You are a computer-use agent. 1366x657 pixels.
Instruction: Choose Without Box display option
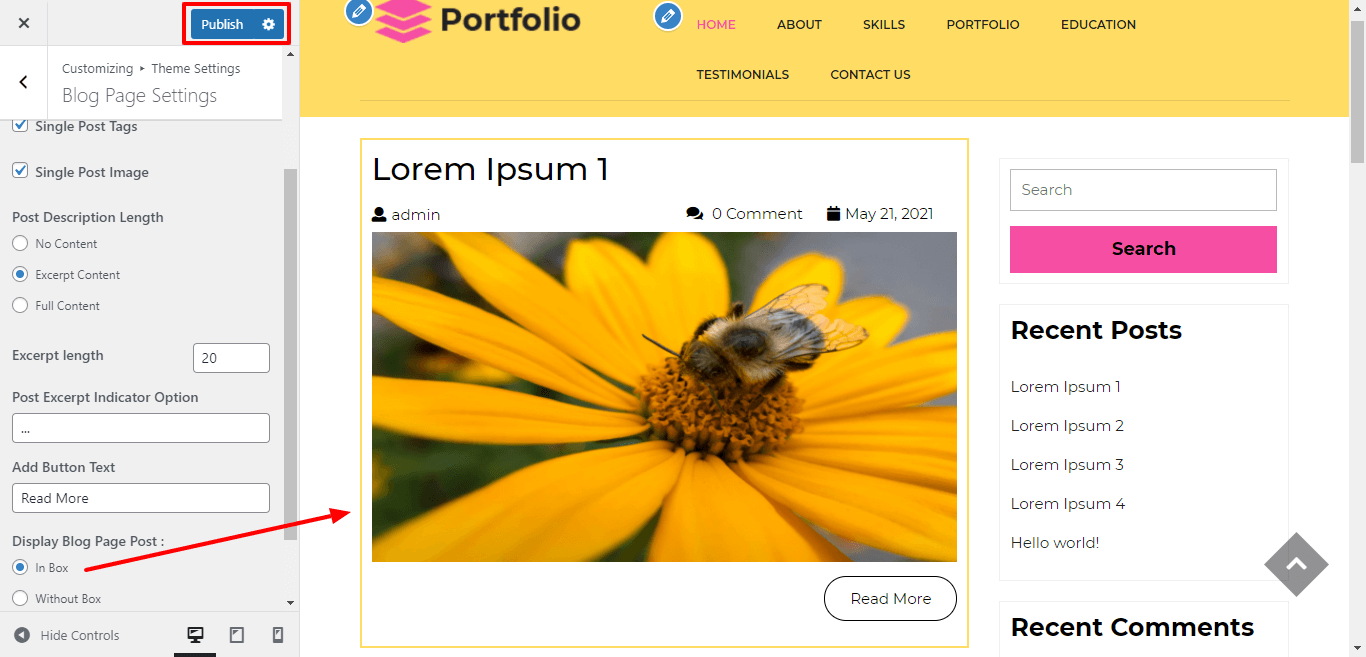coord(20,598)
